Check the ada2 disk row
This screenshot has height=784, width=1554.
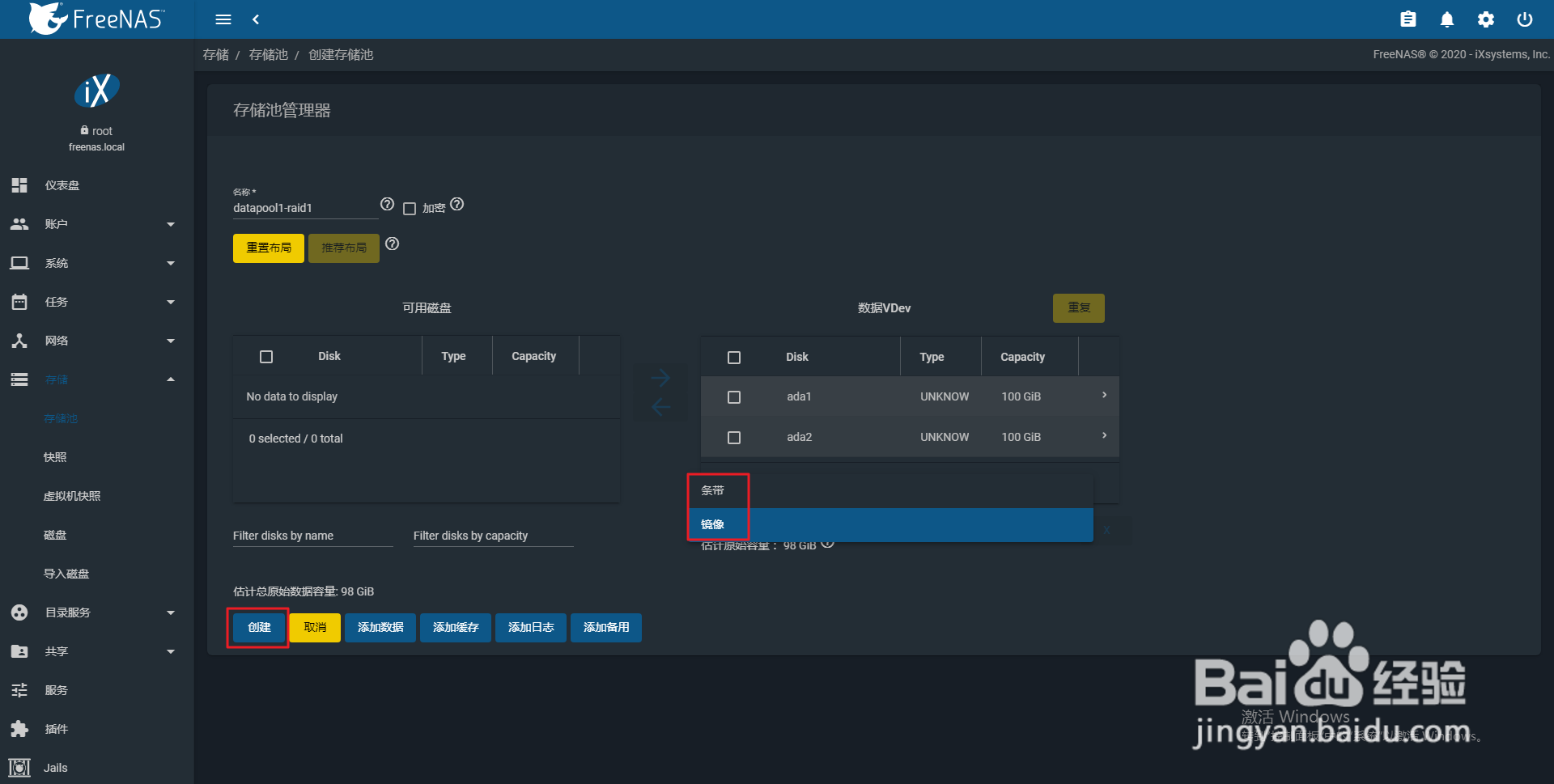click(734, 438)
